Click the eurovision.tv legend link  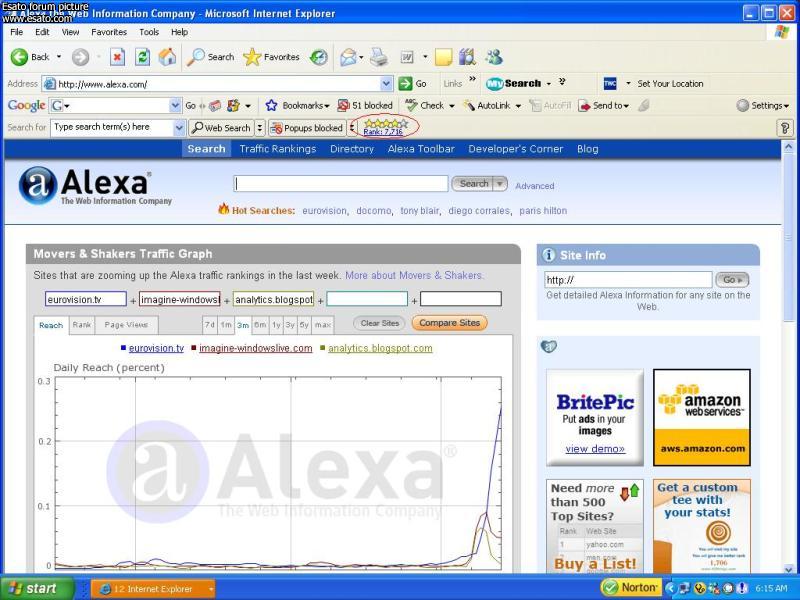[156, 348]
